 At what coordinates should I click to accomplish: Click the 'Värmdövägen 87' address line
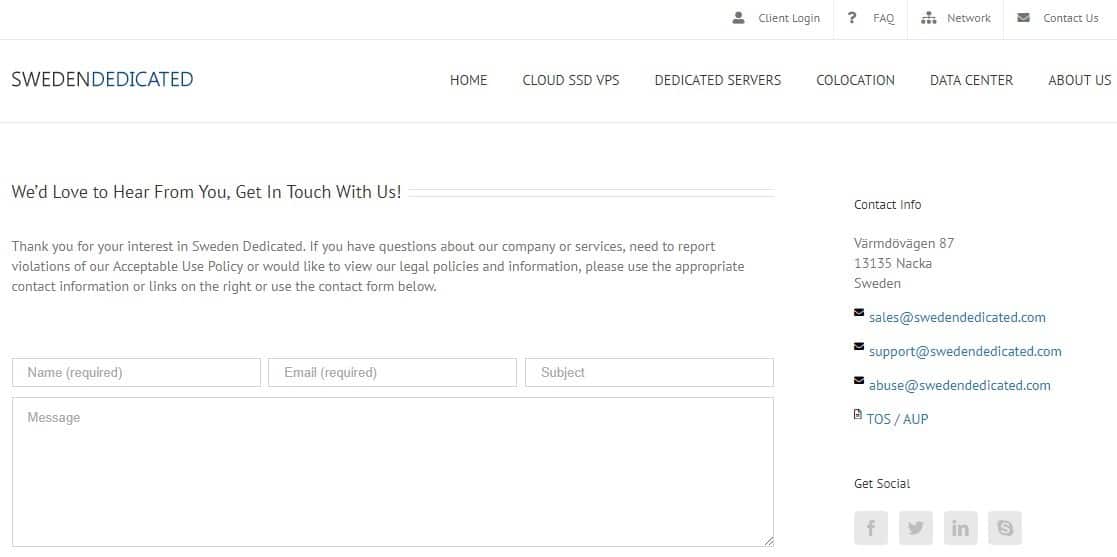click(x=904, y=244)
